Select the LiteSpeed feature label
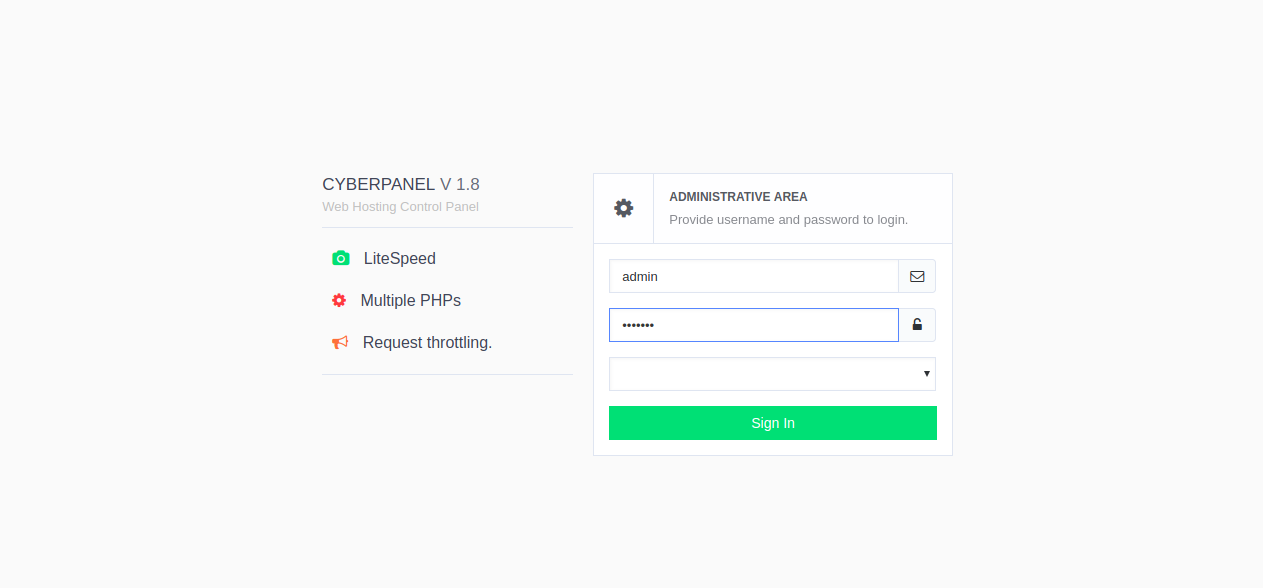 pos(400,258)
